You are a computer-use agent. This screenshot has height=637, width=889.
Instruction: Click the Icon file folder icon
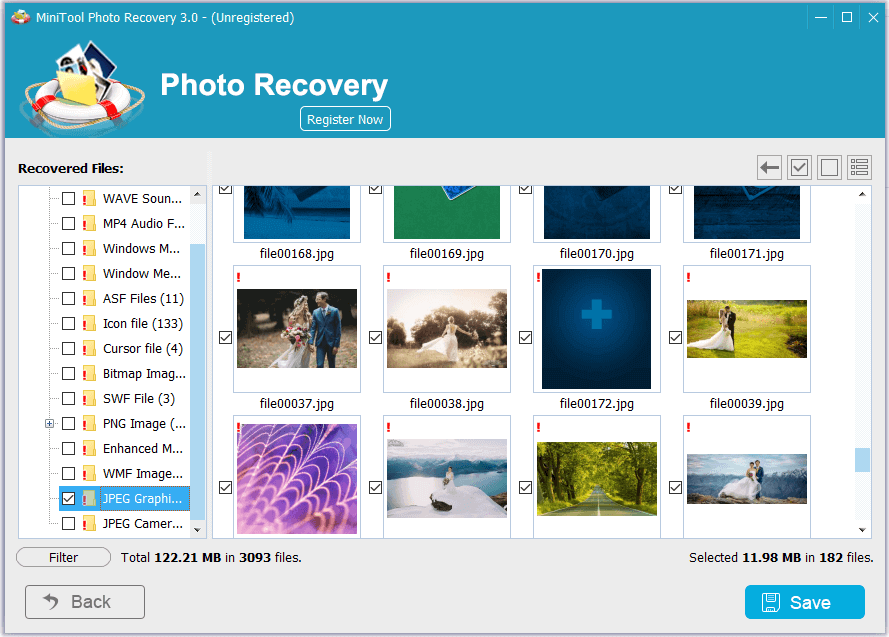(89, 324)
